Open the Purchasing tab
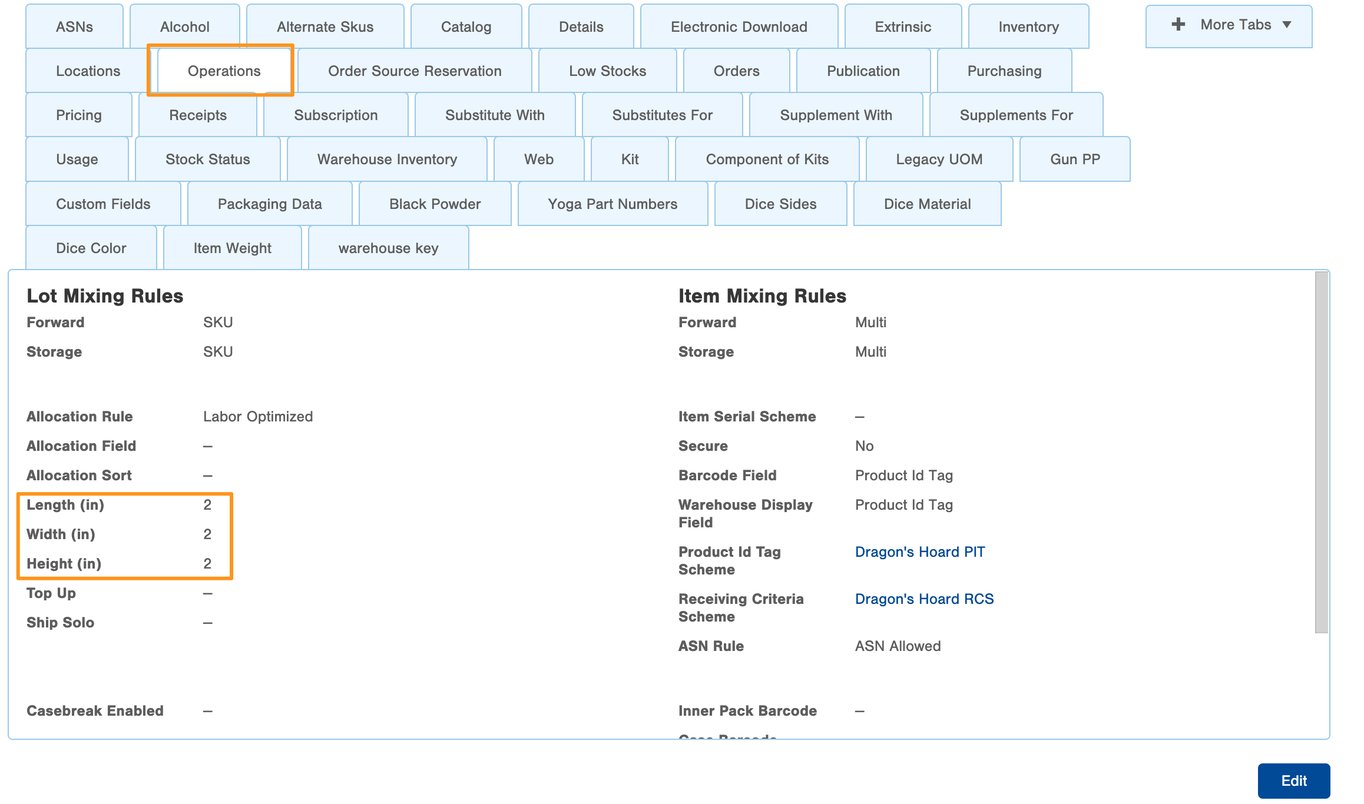The height and width of the screenshot is (804, 1364). 1004,71
